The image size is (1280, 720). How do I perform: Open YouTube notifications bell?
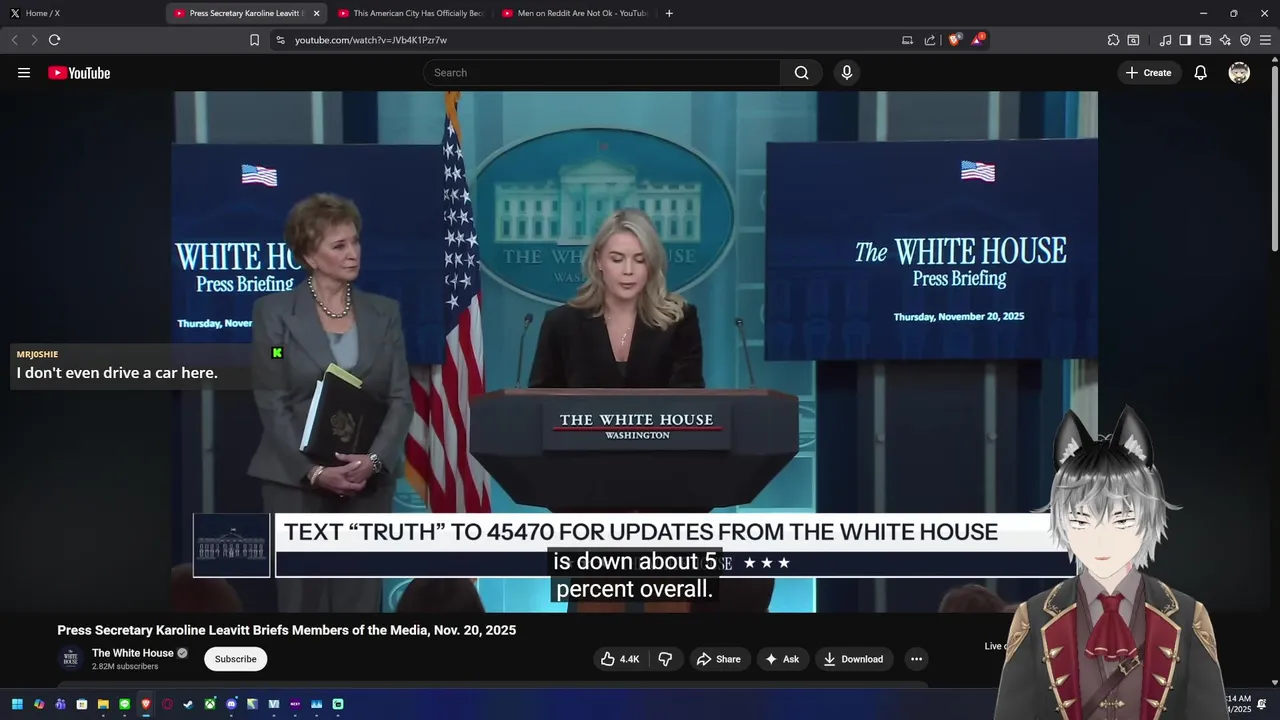pos(1201,73)
